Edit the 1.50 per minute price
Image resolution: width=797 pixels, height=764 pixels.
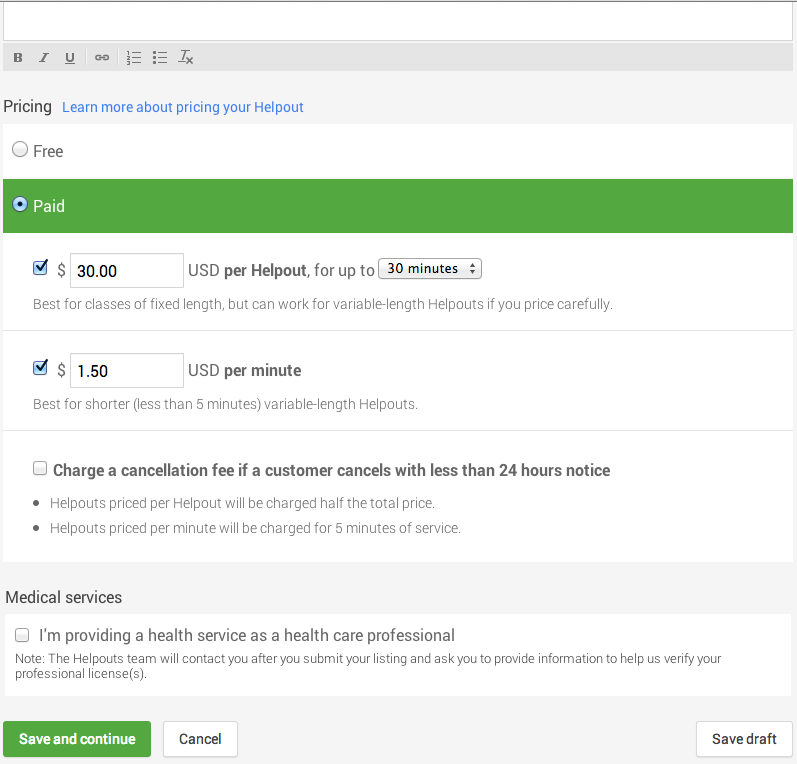127,371
